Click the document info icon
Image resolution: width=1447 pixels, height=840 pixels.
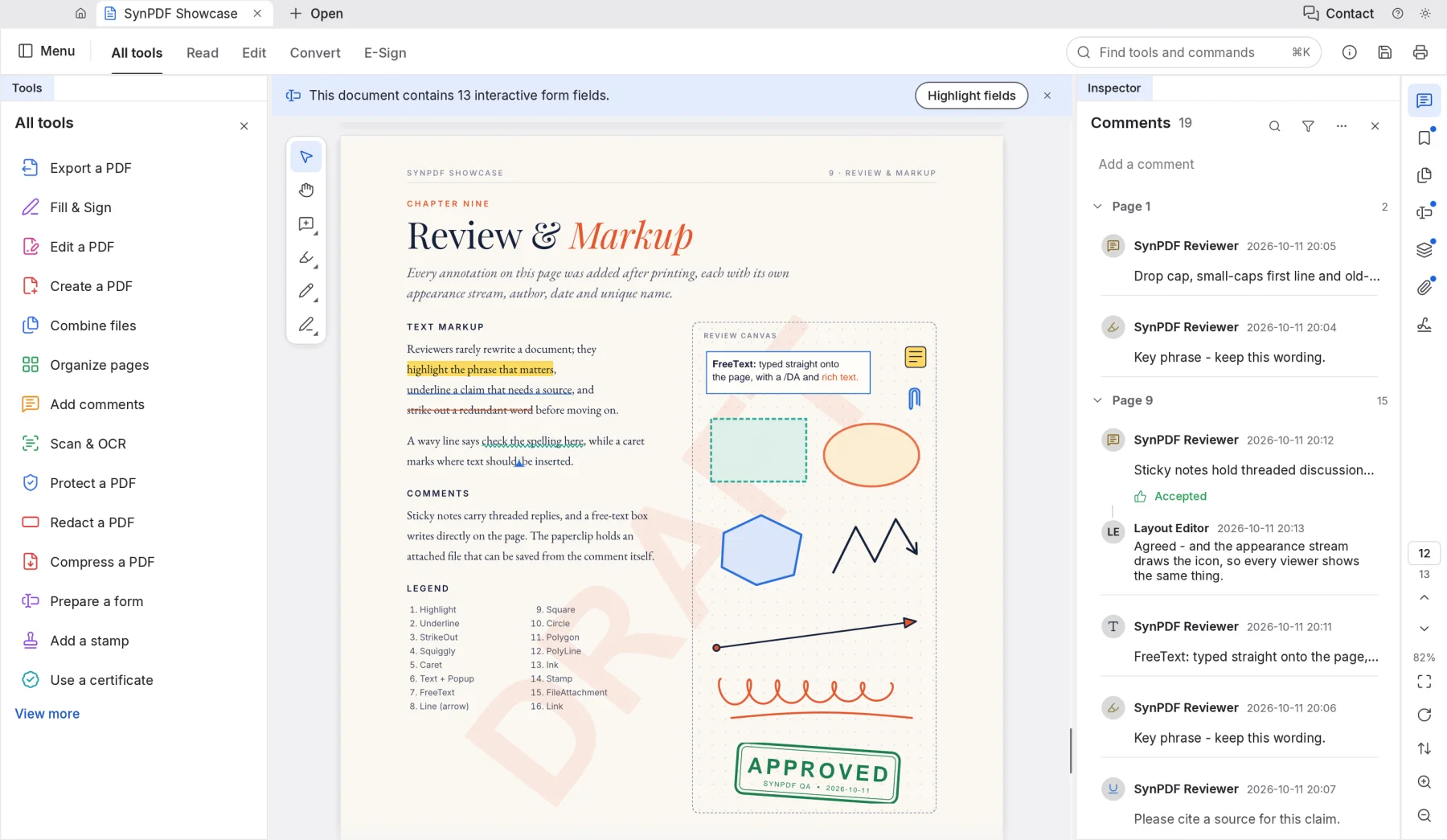click(x=1350, y=52)
